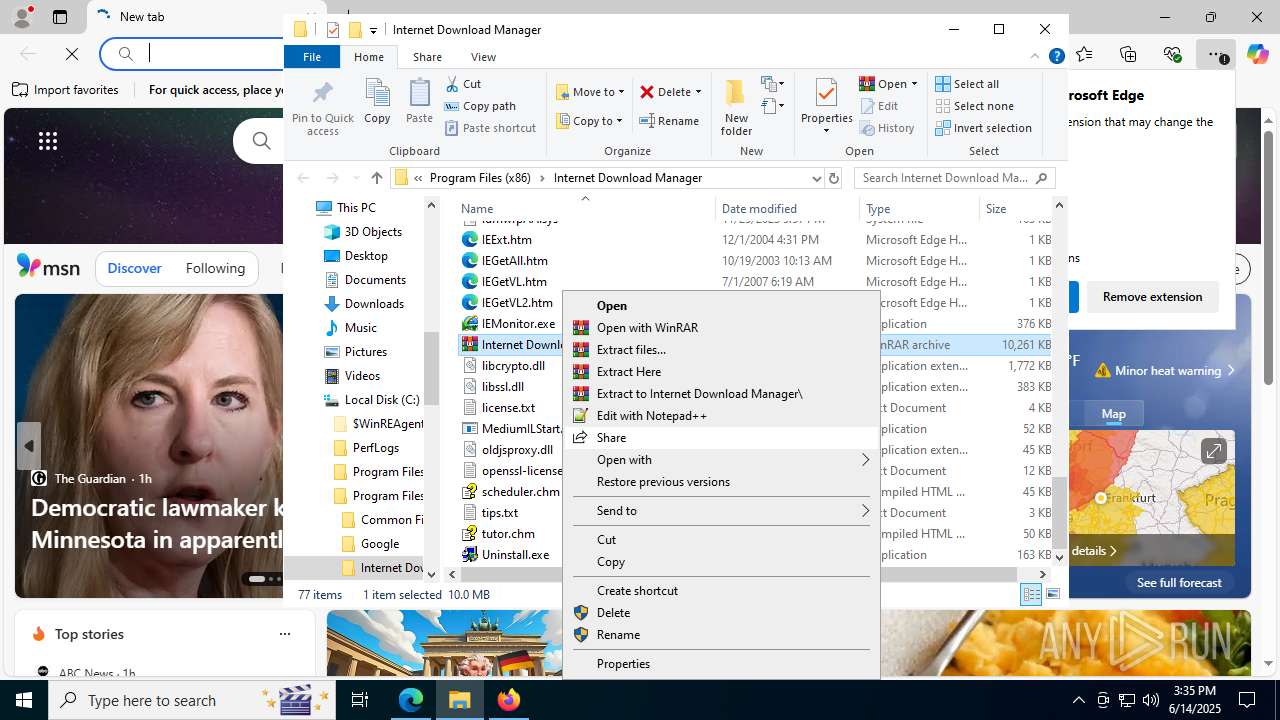
Task: Choose Open in the context menu
Action: coord(720,306)
